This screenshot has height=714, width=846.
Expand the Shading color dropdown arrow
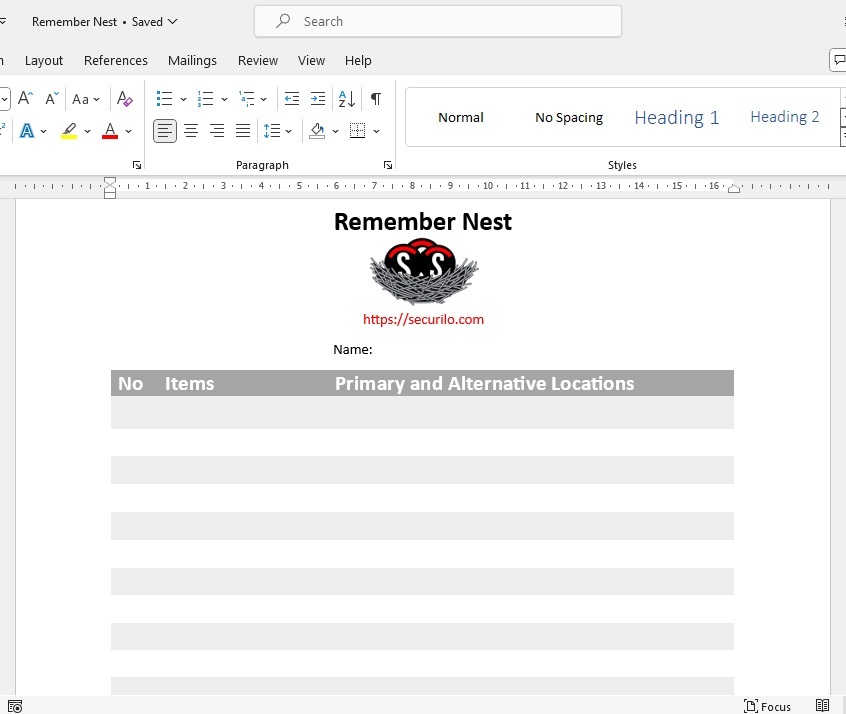point(335,131)
